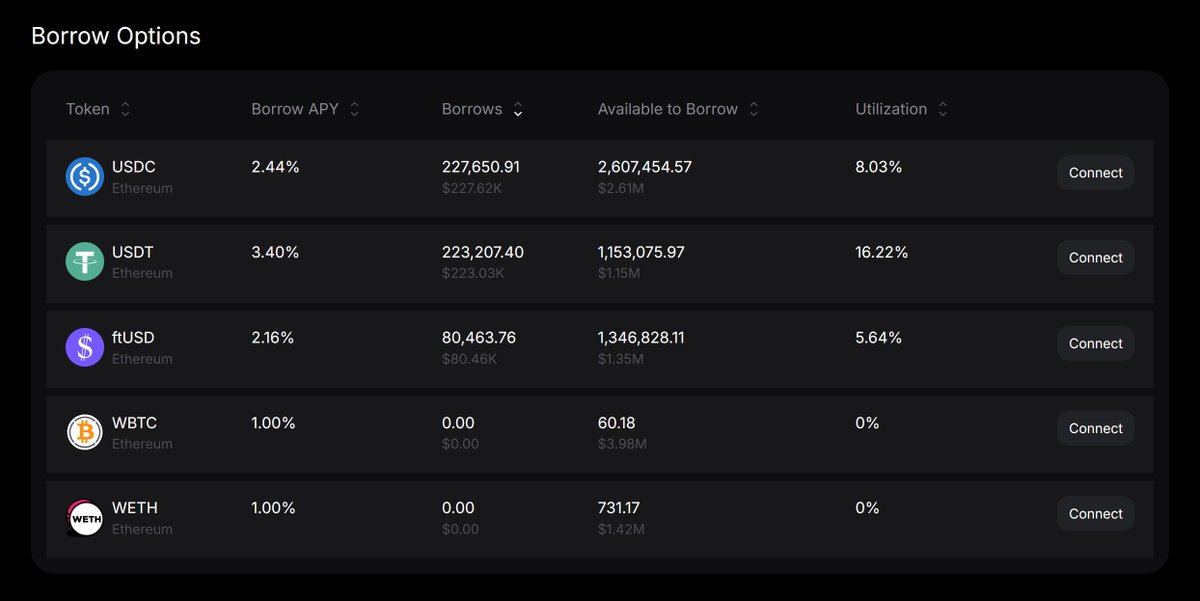
Task: Sort by Borrow APY column arrows
Action: pos(354,109)
